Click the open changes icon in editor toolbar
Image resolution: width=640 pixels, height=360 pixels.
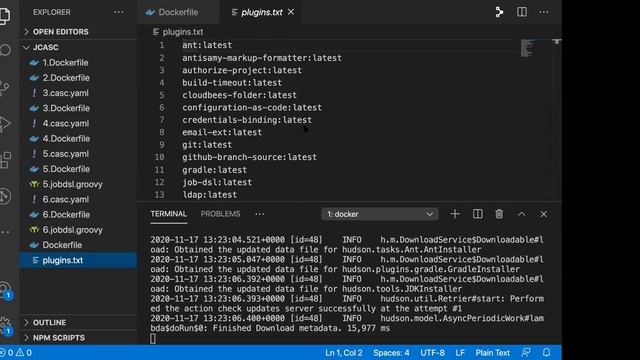[499, 12]
